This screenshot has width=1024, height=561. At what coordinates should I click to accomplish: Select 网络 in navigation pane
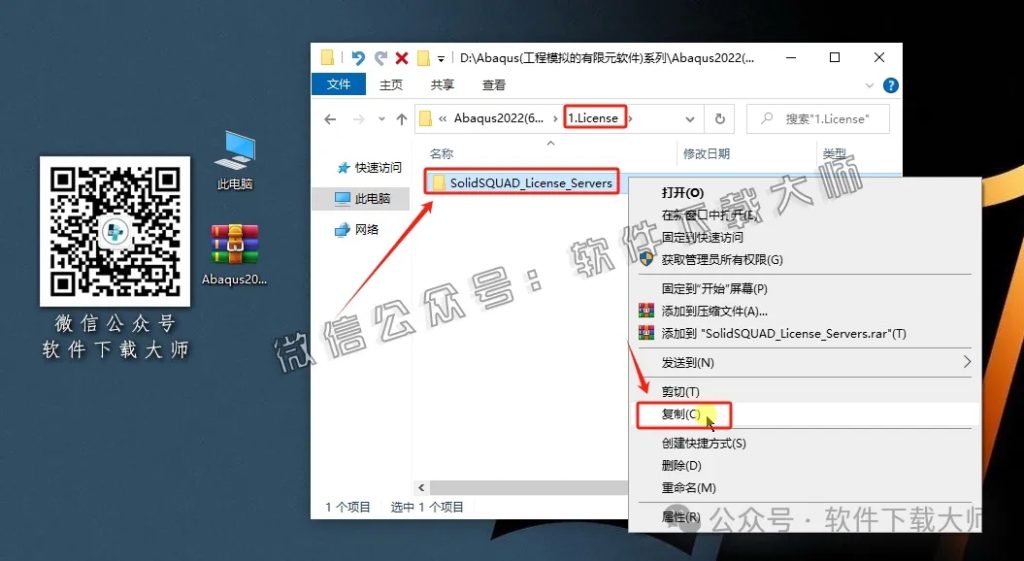(357, 229)
